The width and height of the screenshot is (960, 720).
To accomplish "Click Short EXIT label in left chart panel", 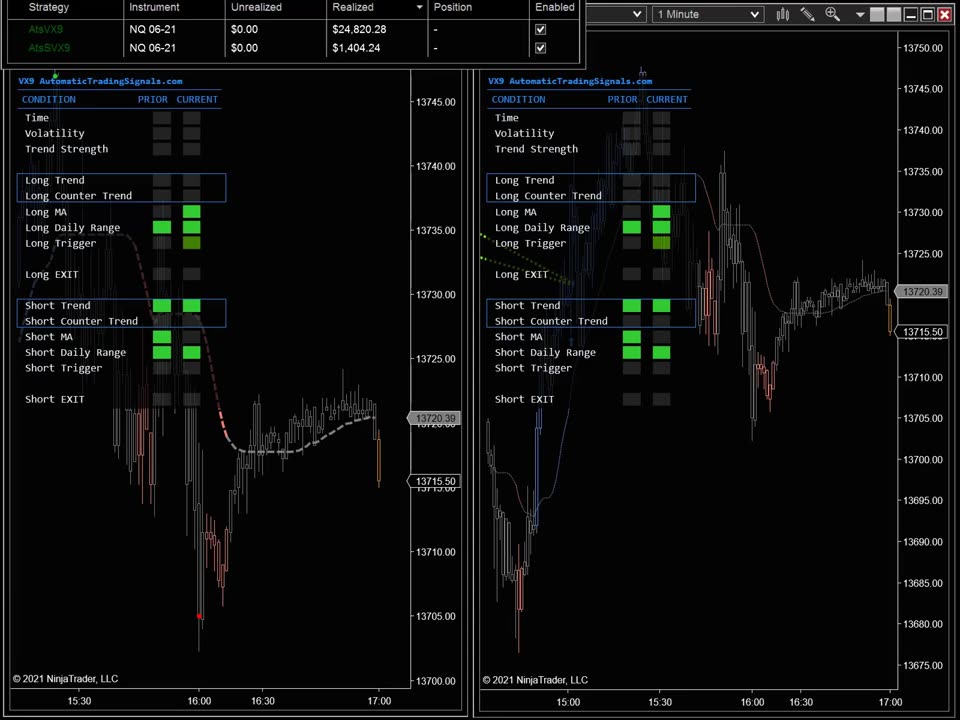I will click(54, 399).
